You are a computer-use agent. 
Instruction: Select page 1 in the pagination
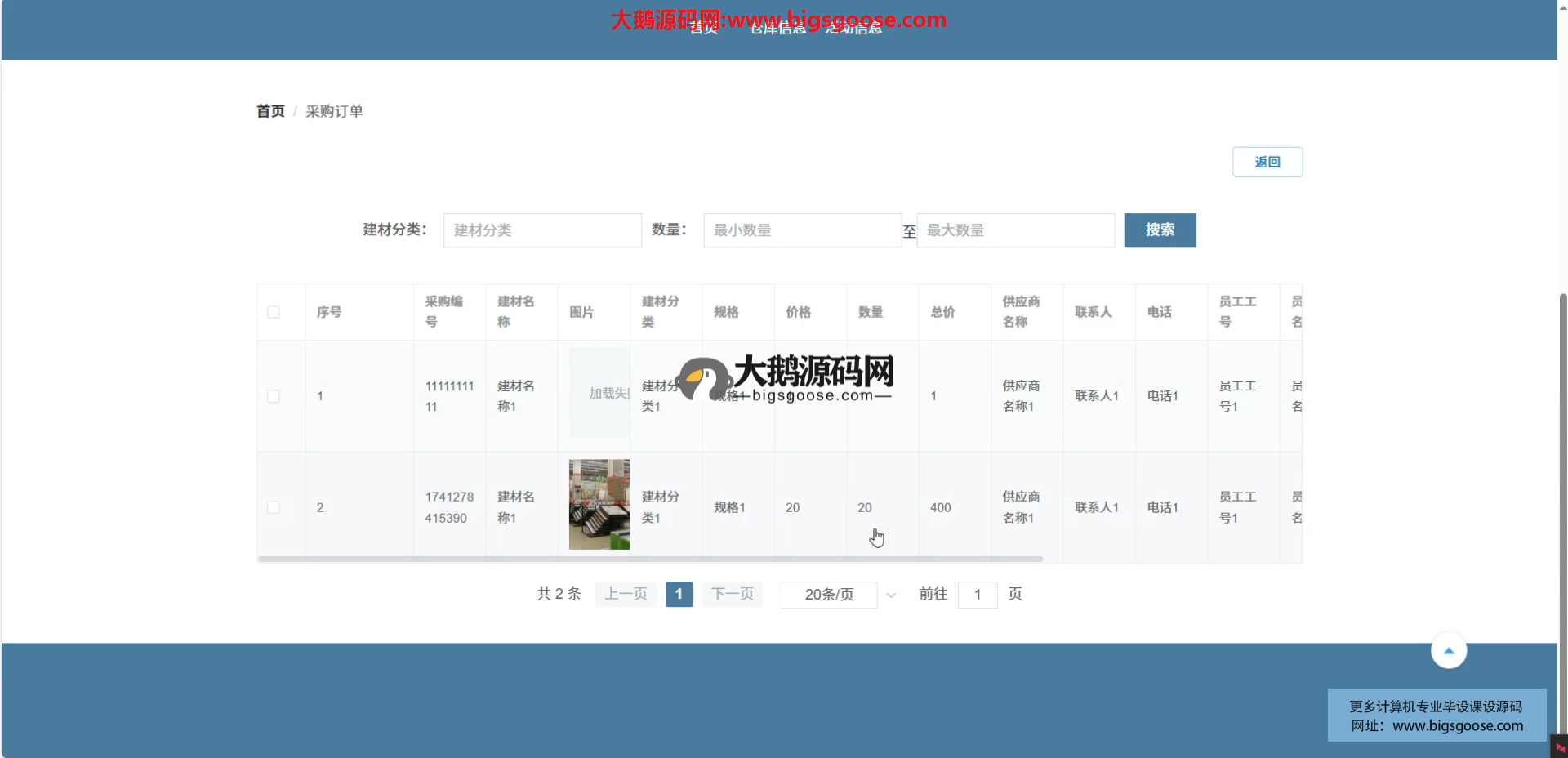coord(679,595)
